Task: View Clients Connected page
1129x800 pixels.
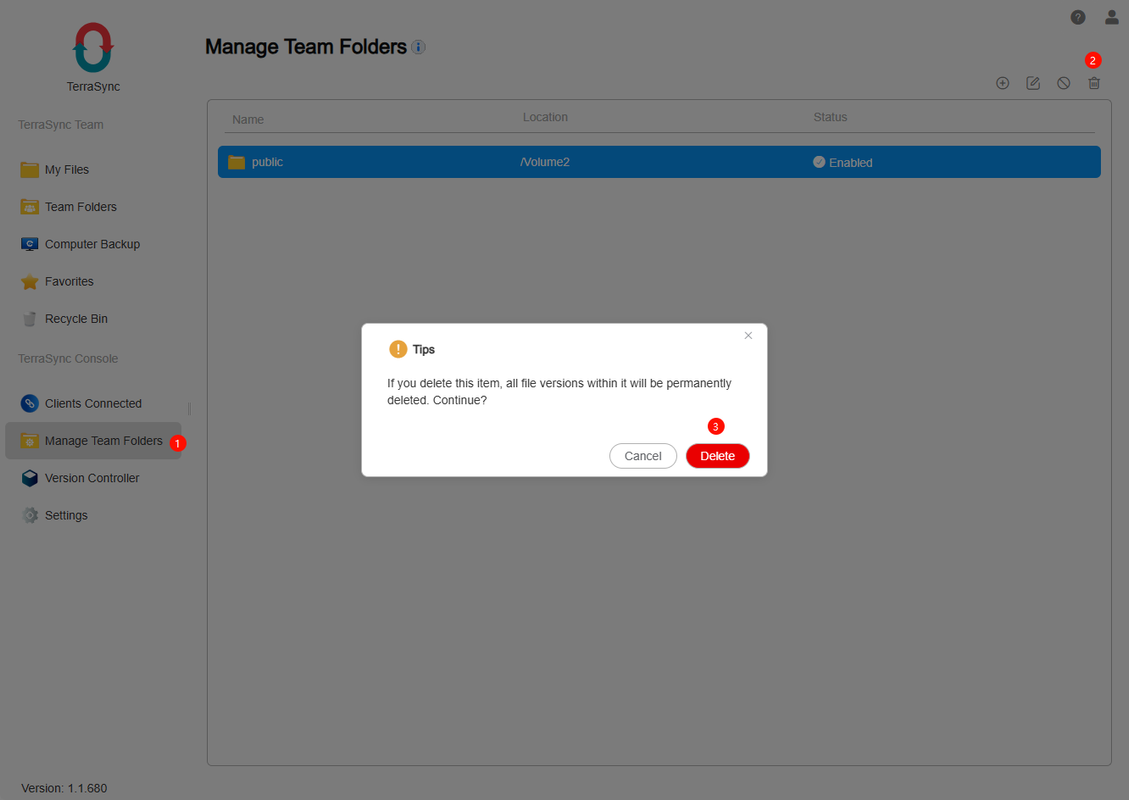Action: pos(93,404)
